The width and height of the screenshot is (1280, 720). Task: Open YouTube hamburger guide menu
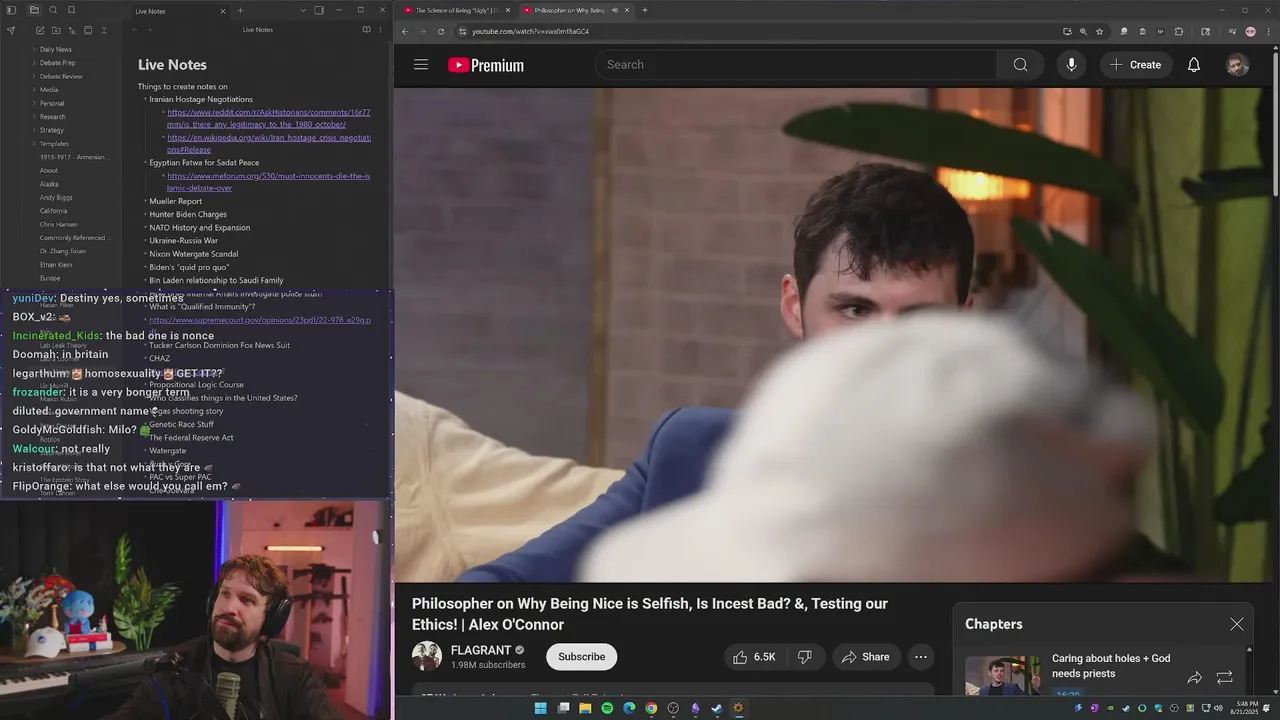click(x=421, y=65)
